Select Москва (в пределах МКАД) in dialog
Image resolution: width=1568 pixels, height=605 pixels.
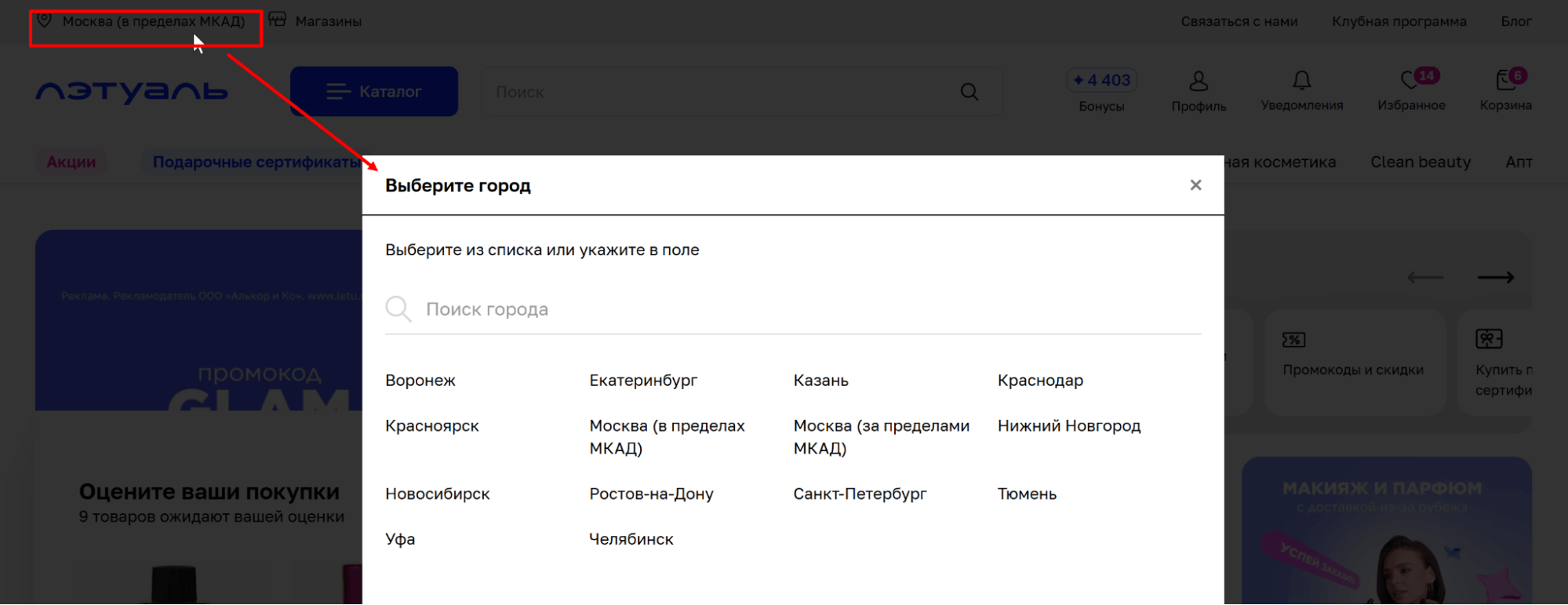pos(667,437)
